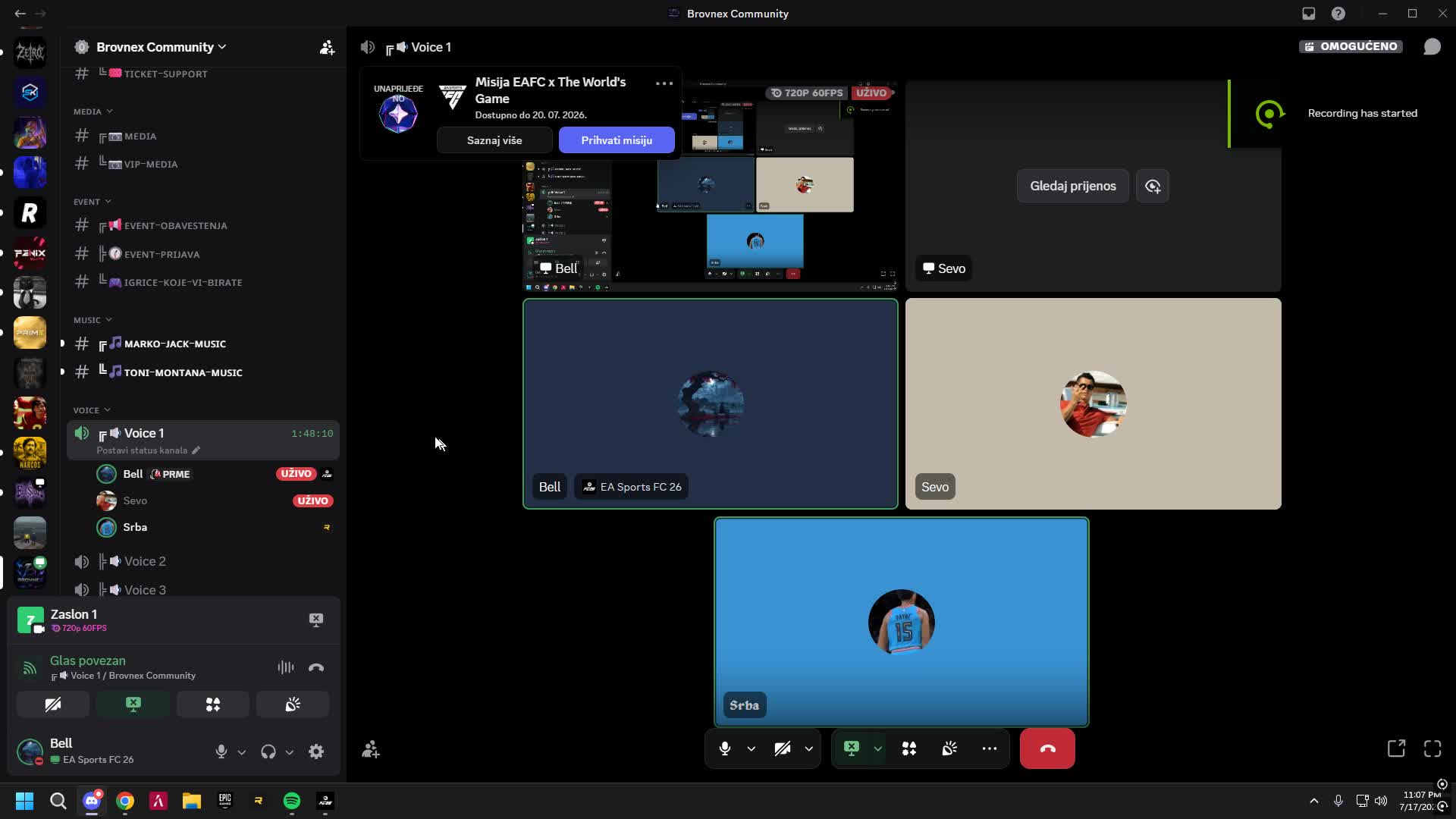1456x819 pixels.
Task: Open noise suppression options next to Glas povezan
Action: tap(285, 667)
